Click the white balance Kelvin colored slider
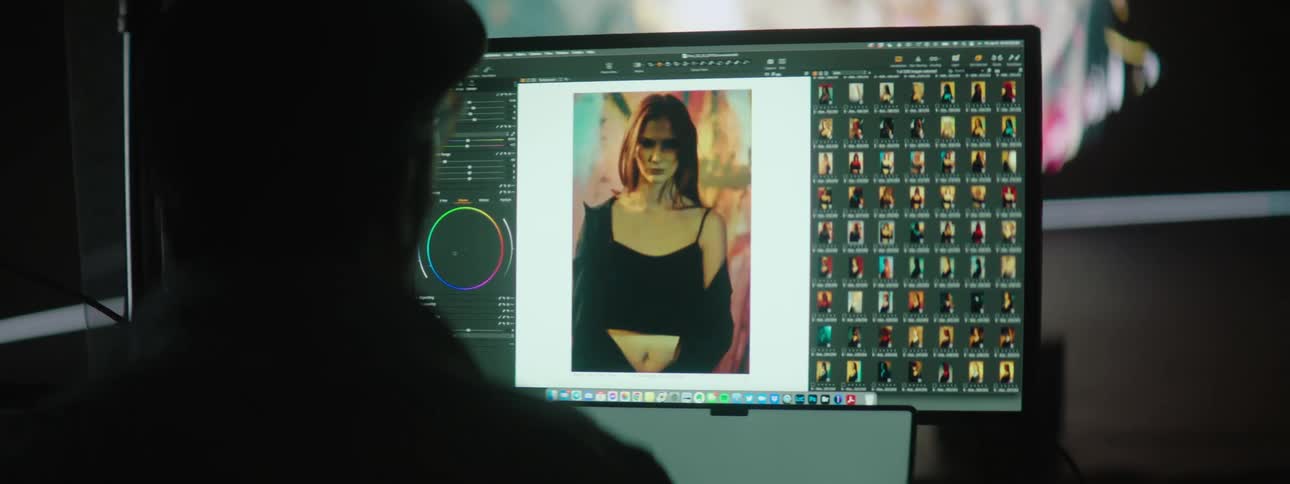 pyautogui.click(x=476, y=140)
